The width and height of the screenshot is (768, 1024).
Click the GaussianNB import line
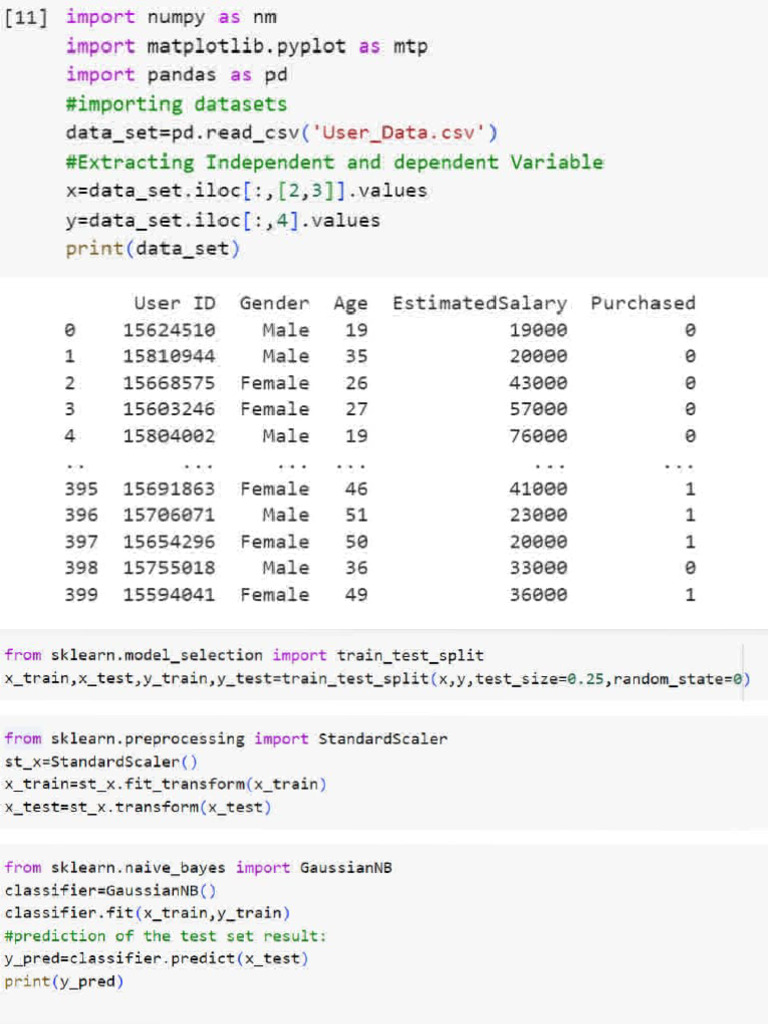198,868
